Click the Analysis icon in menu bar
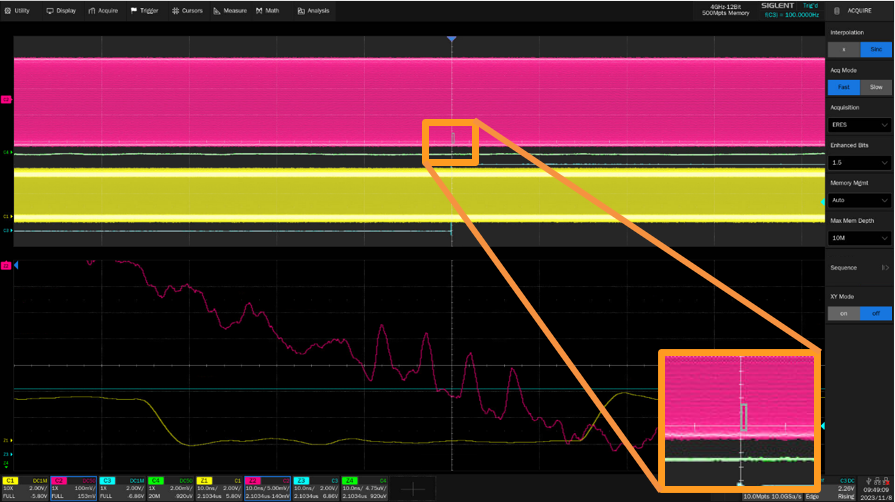 (301, 10)
